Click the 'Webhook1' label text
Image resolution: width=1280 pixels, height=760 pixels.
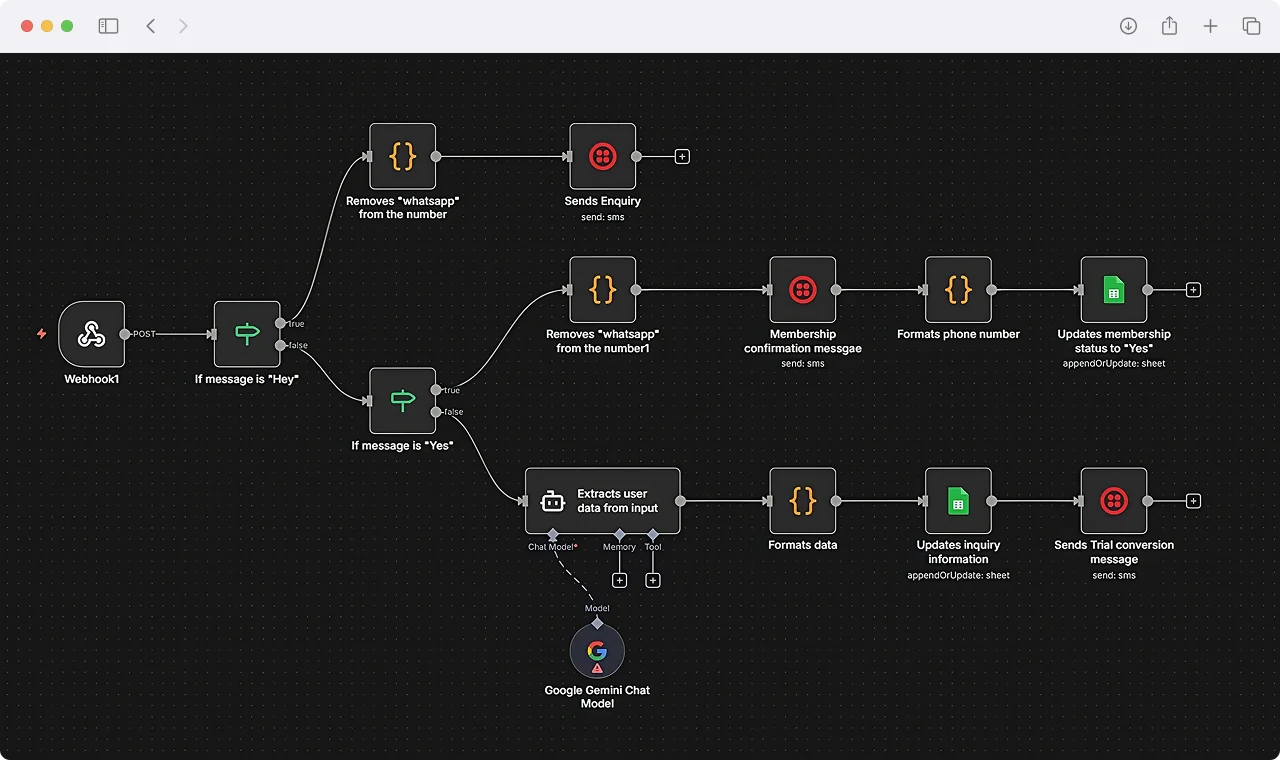click(x=92, y=379)
